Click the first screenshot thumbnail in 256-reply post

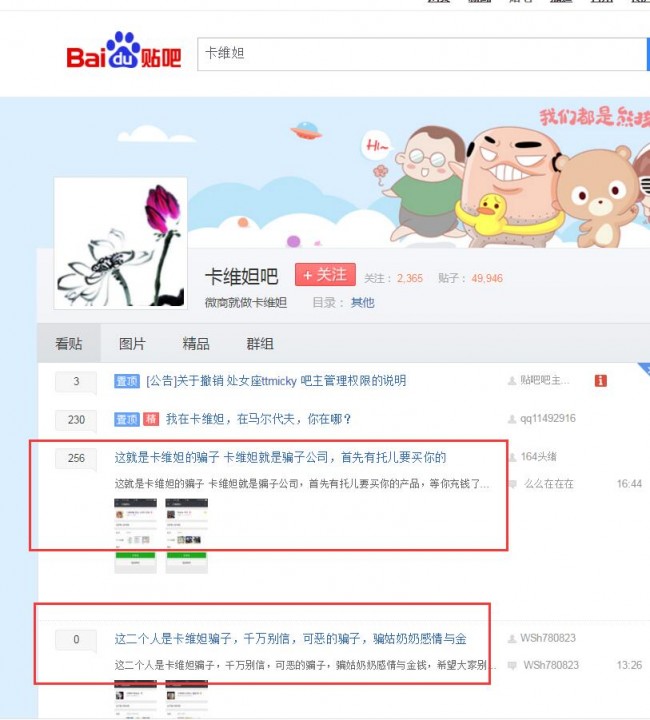pos(135,535)
